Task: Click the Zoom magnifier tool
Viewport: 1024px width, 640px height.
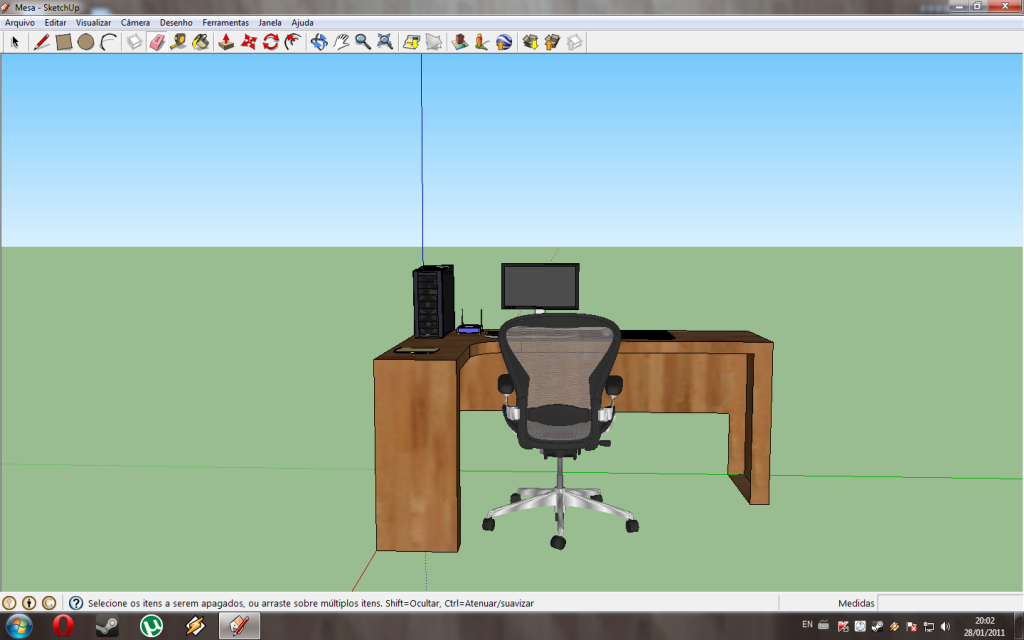Action: coord(363,42)
